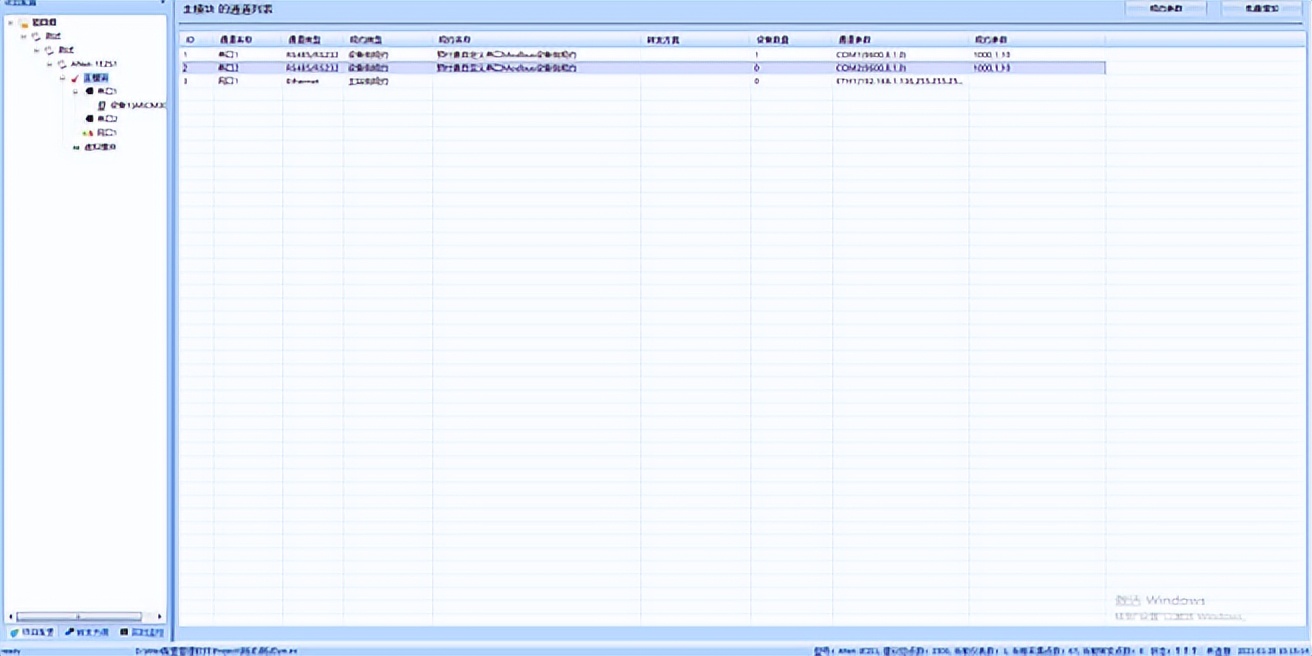The image size is (1312, 656).
Task: Click the network port icon in tree
Action: tap(88, 133)
